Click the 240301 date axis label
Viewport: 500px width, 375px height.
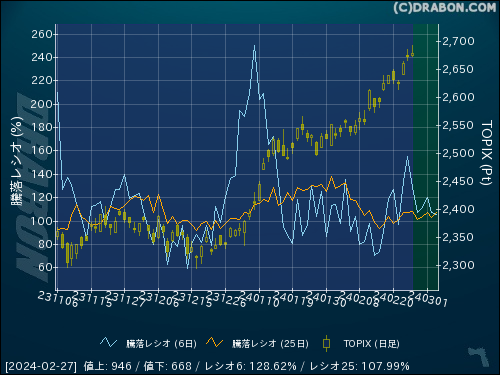pyautogui.click(x=428, y=299)
